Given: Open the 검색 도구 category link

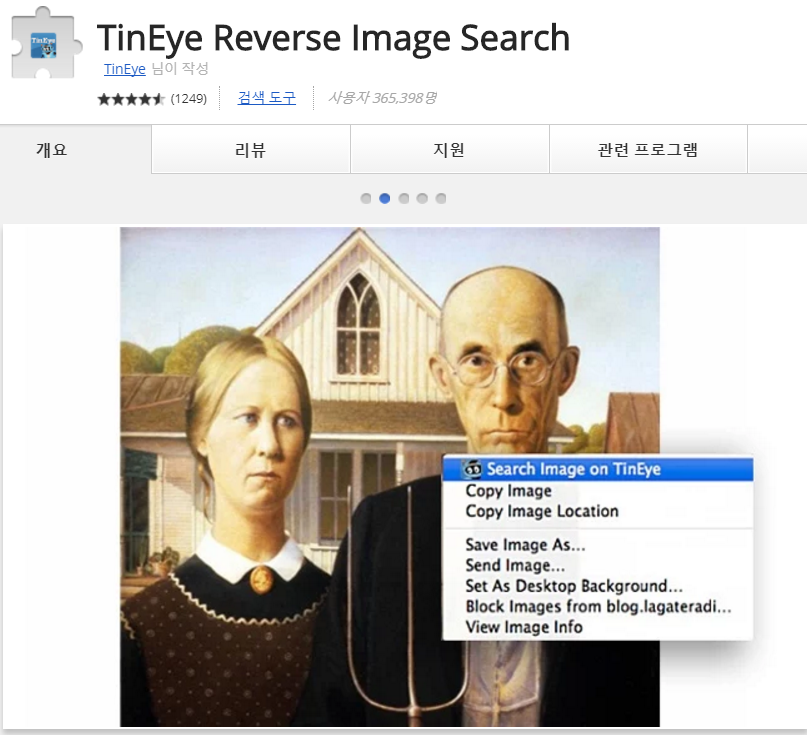Looking at the screenshot, I should pyautogui.click(x=267, y=97).
